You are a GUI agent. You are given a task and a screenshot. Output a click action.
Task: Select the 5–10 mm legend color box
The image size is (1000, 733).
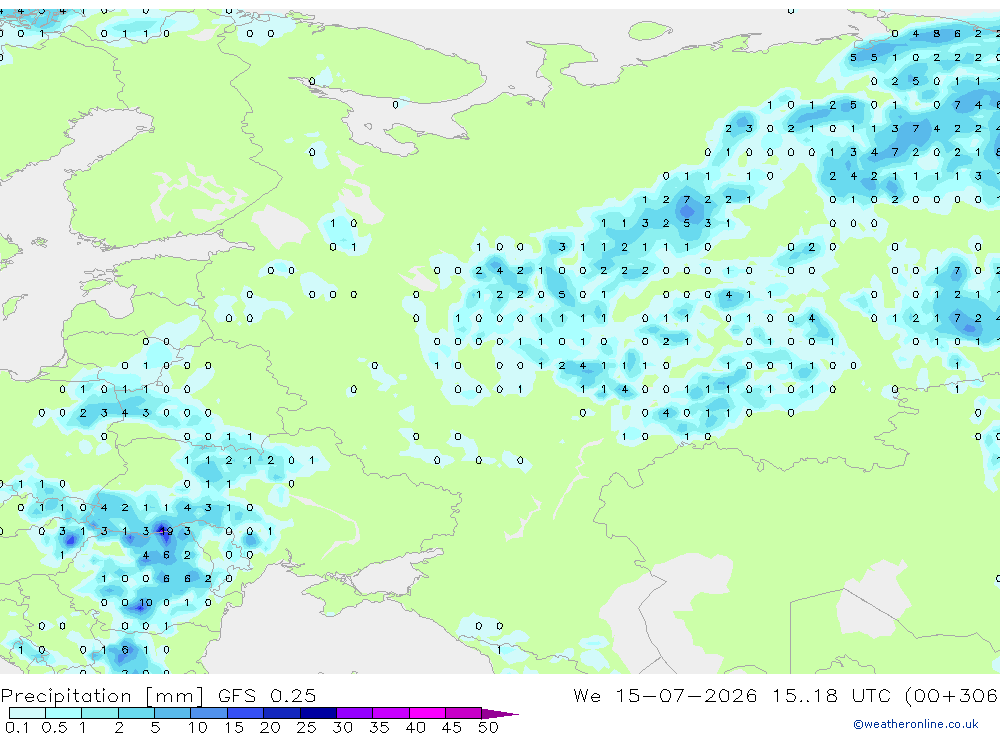point(173,713)
